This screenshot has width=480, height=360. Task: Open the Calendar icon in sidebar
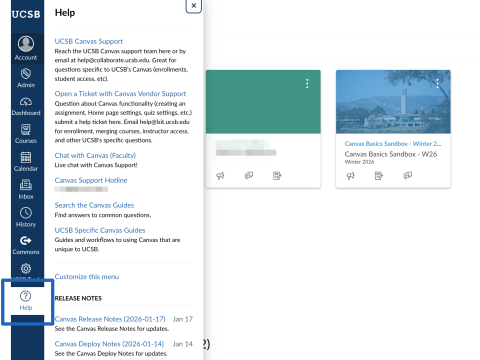[26, 157]
